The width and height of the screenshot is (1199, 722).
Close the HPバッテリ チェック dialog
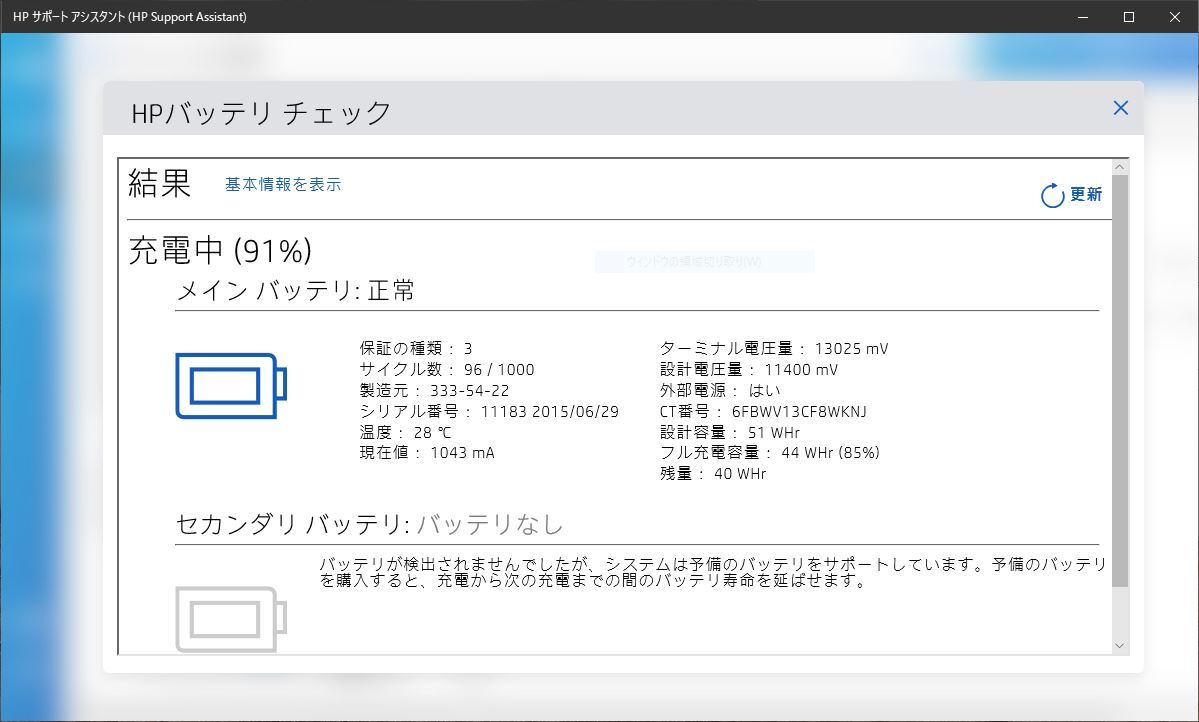1120,108
